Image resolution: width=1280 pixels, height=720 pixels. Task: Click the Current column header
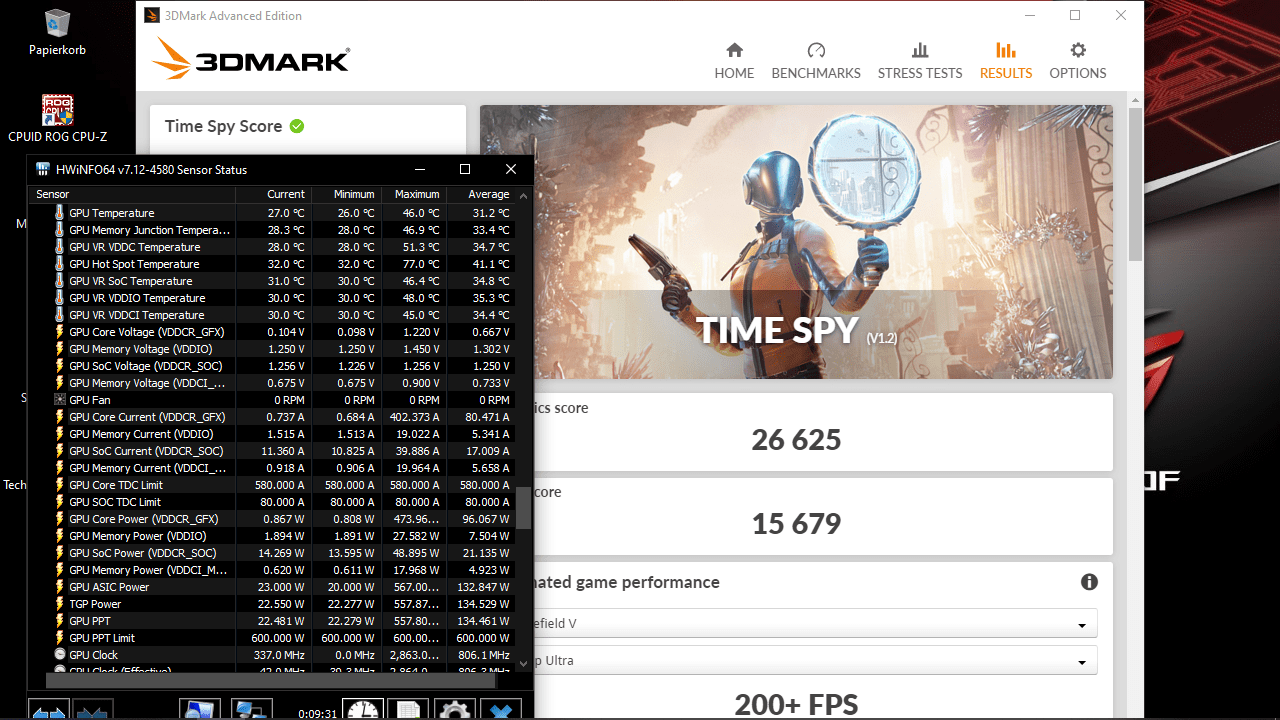pos(273,194)
